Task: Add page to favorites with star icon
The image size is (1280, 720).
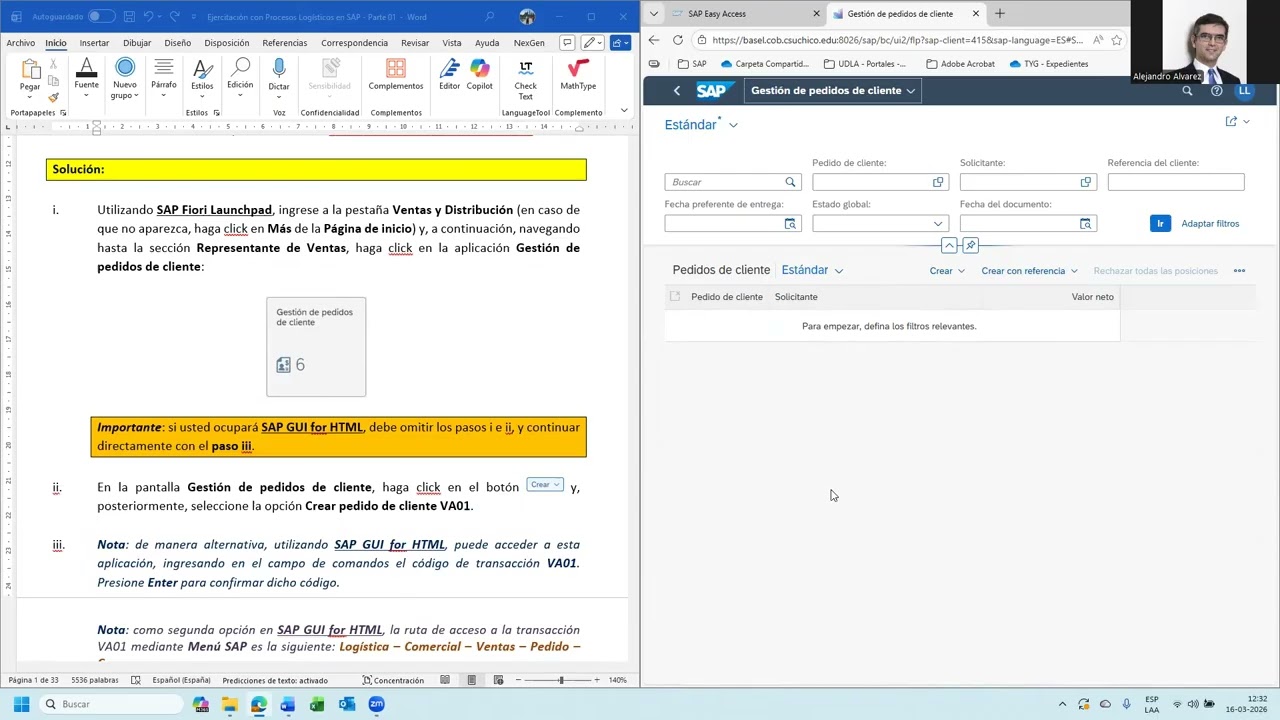Action: [1117, 40]
